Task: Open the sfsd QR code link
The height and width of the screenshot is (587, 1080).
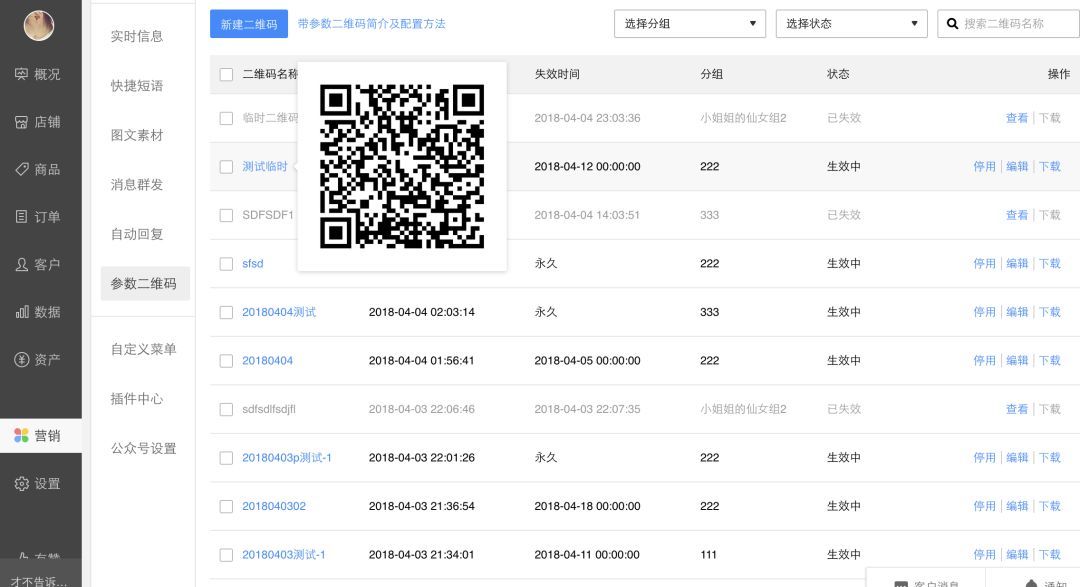Action: (x=253, y=264)
